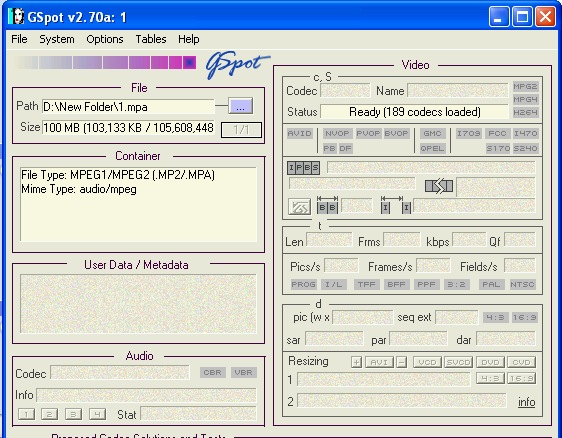Click the render graph icon below IPBS
Screen dimensions: 562x438
[x=299, y=206]
